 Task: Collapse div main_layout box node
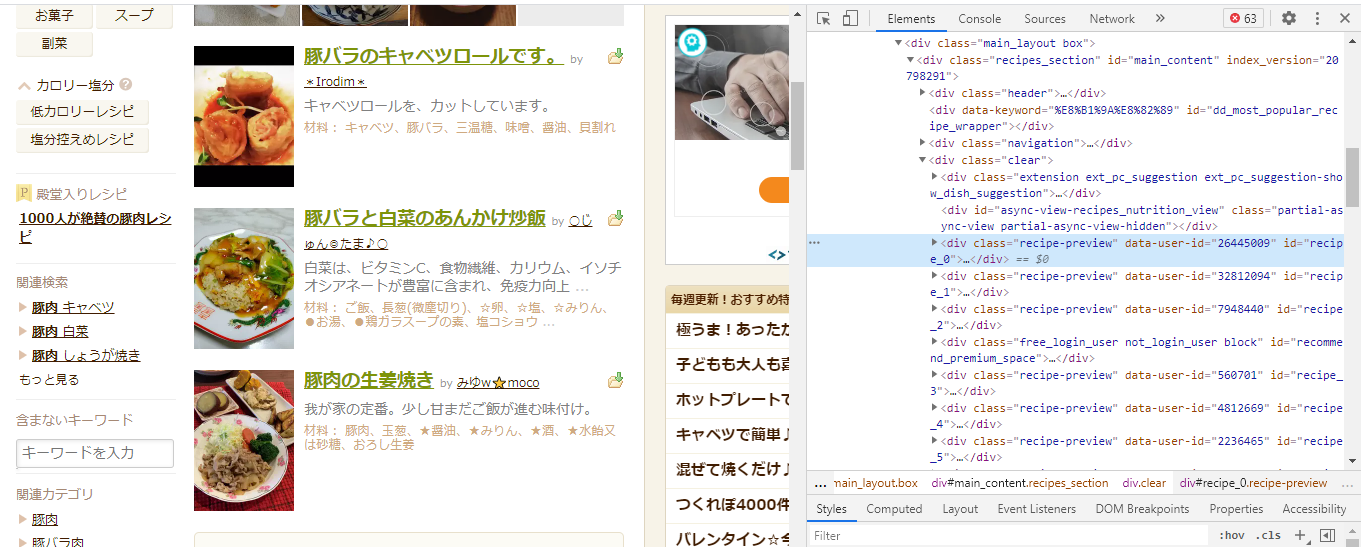[x=899, y=44]
